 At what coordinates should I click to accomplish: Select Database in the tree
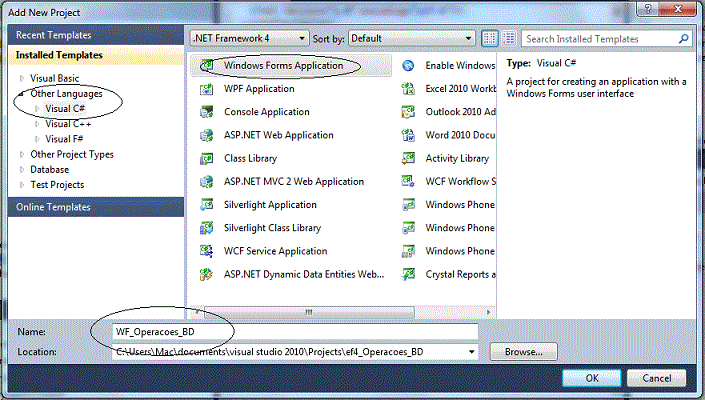click(49, 170)
